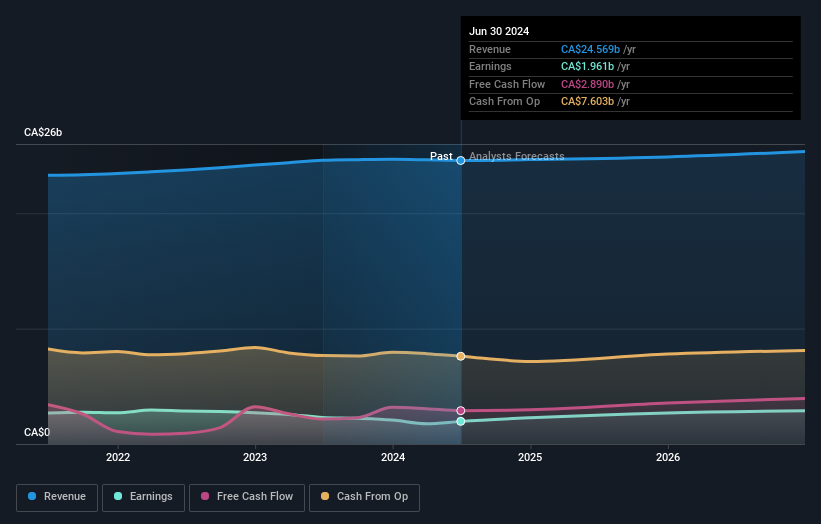Click the CA$7.603b cash from op value
Screen dimensions: 821x524
(x=587, y=102)
